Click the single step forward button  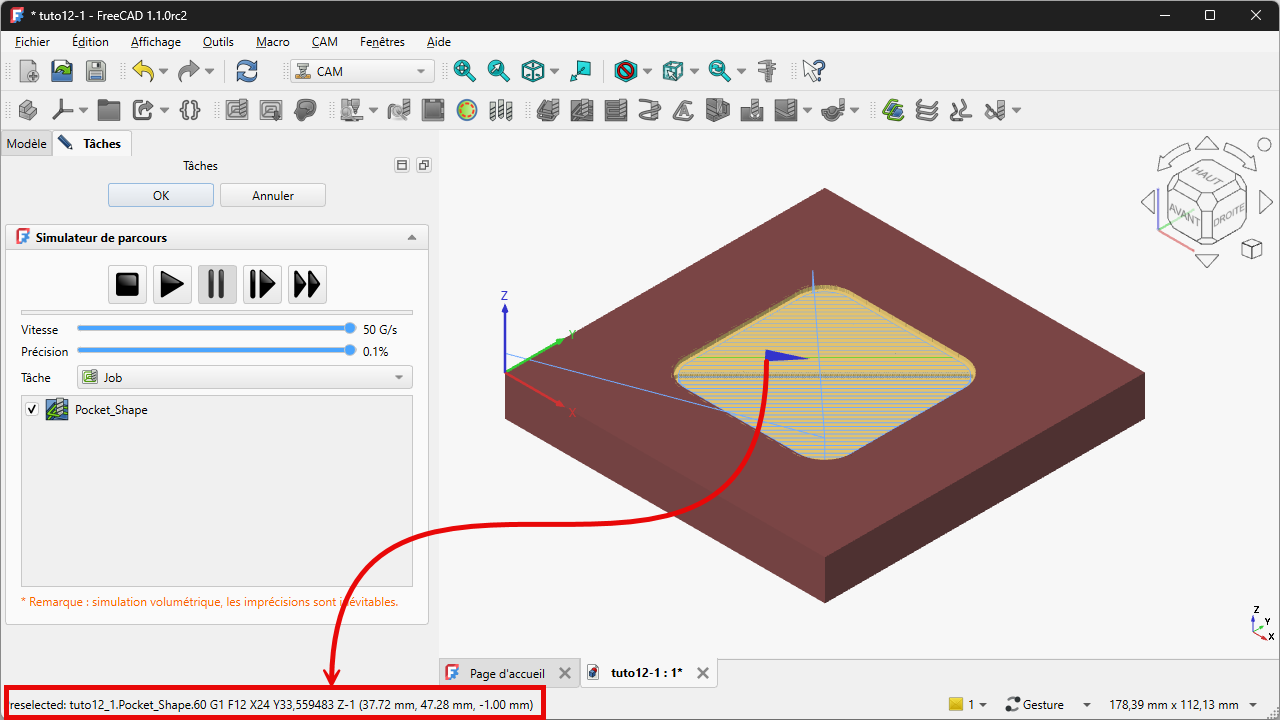click(262, 285)
